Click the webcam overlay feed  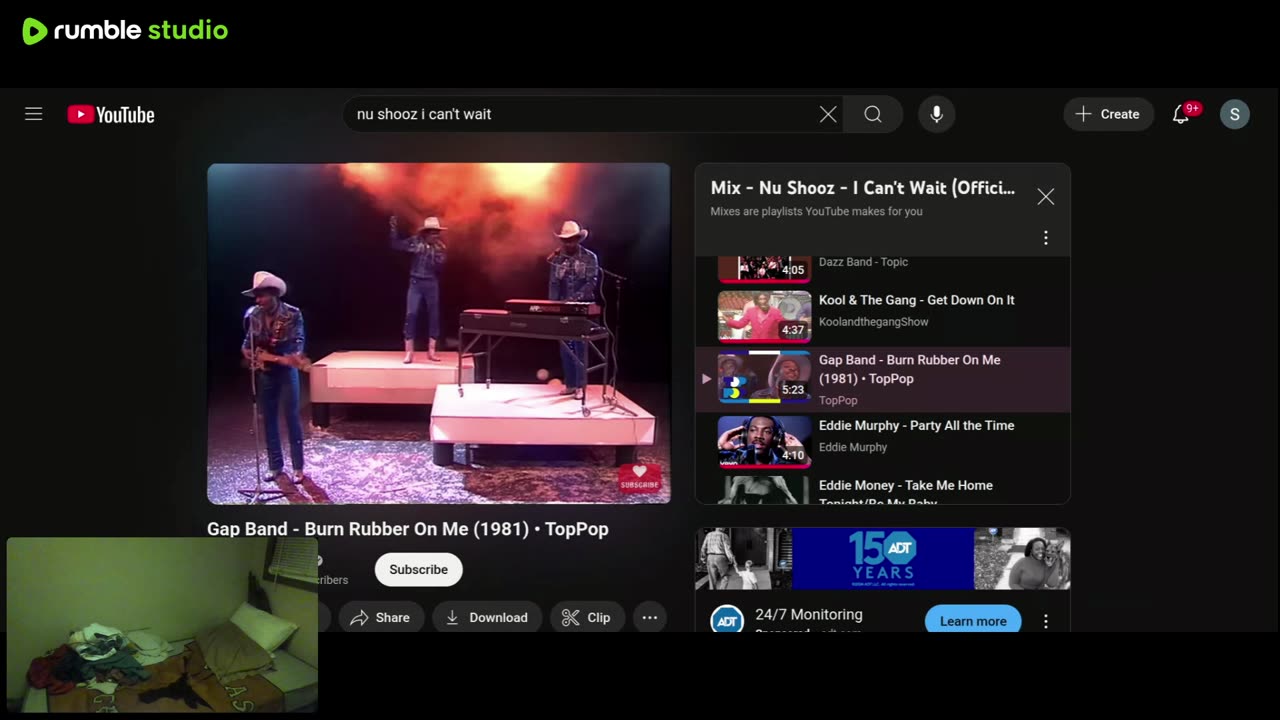point(162,625)
